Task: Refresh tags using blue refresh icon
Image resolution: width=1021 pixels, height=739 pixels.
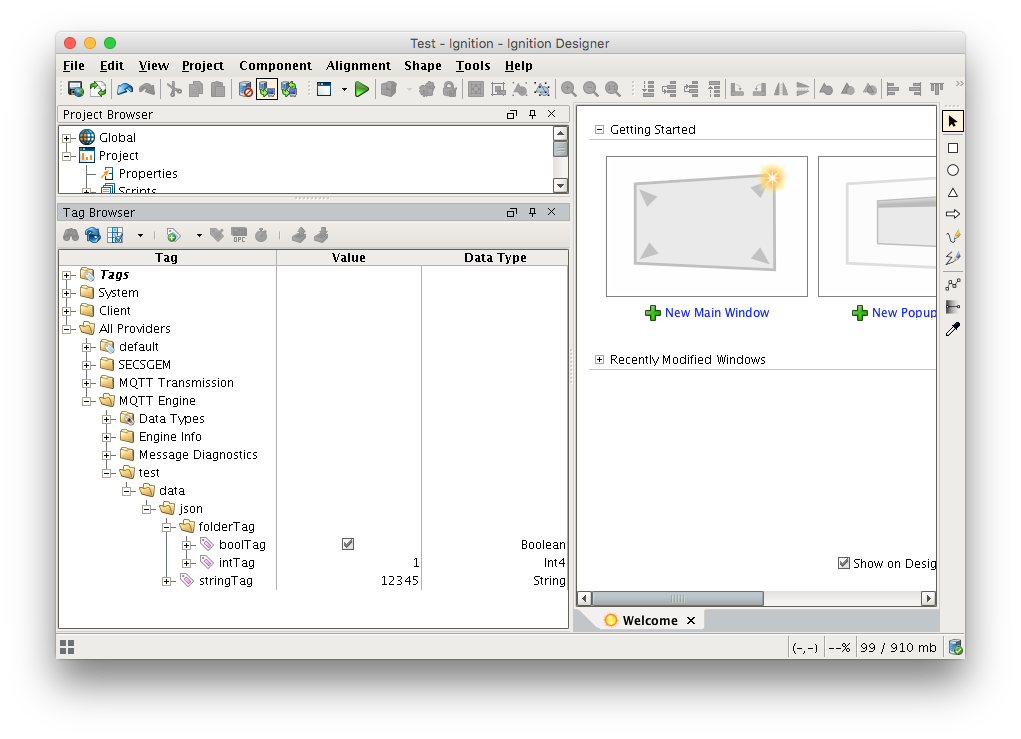Action: 93,235
